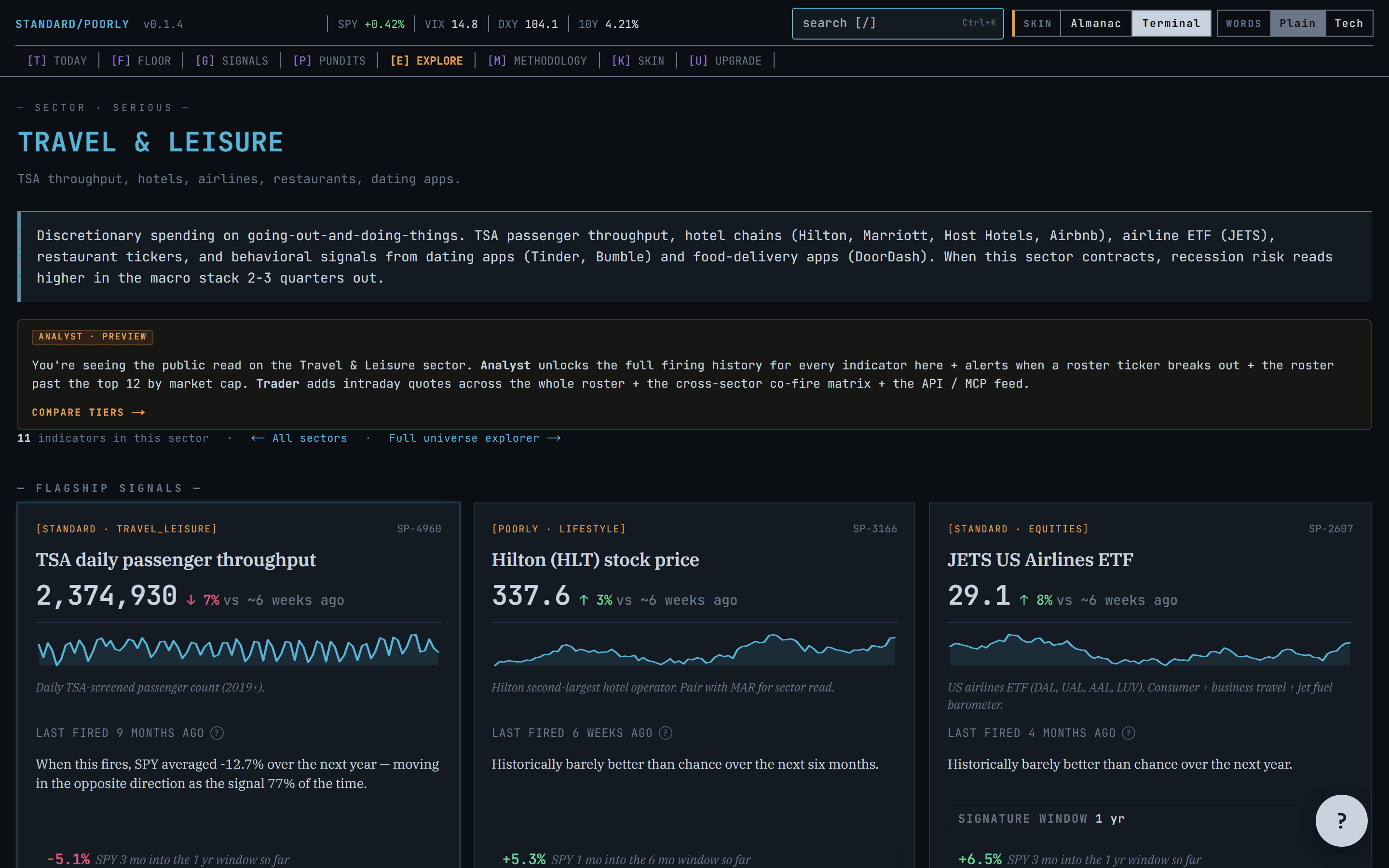Open JETS US Airlines ETF card title

tap(1040, 560)
